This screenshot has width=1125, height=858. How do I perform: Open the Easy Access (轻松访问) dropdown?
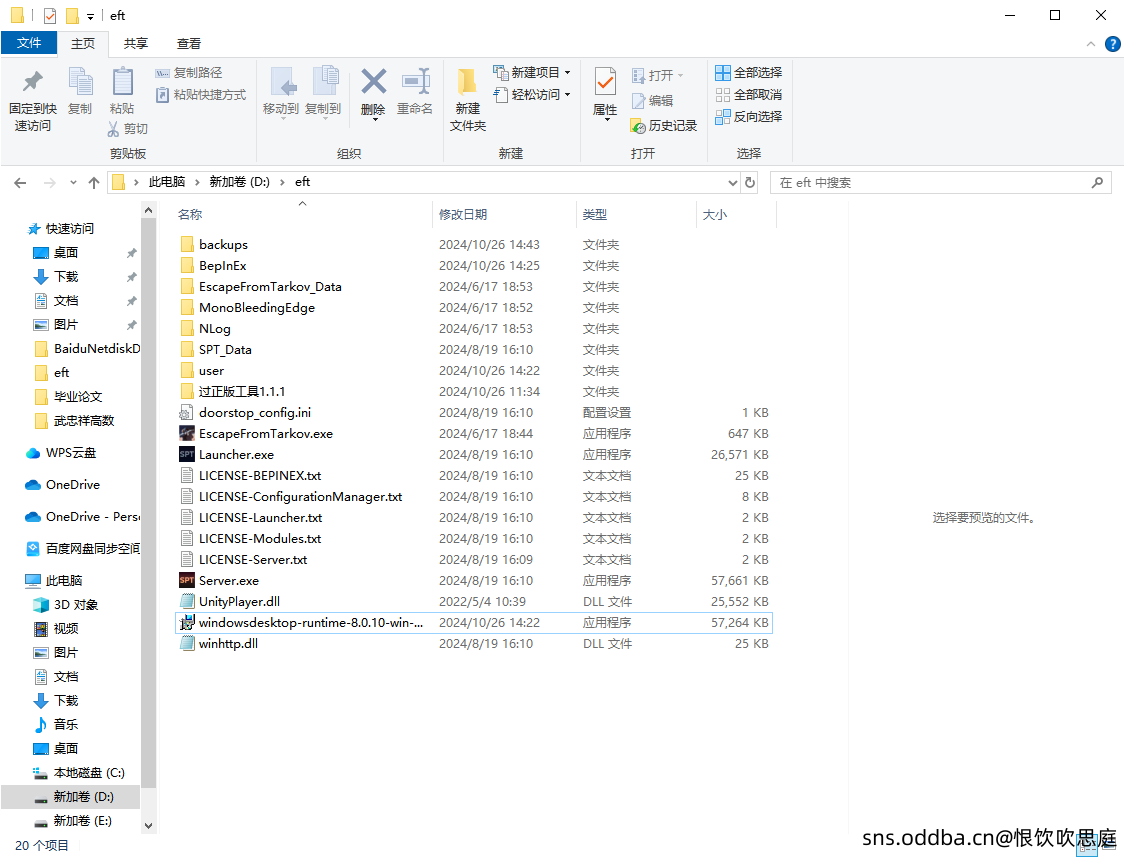pyautogui.click(x=532, y=95)
